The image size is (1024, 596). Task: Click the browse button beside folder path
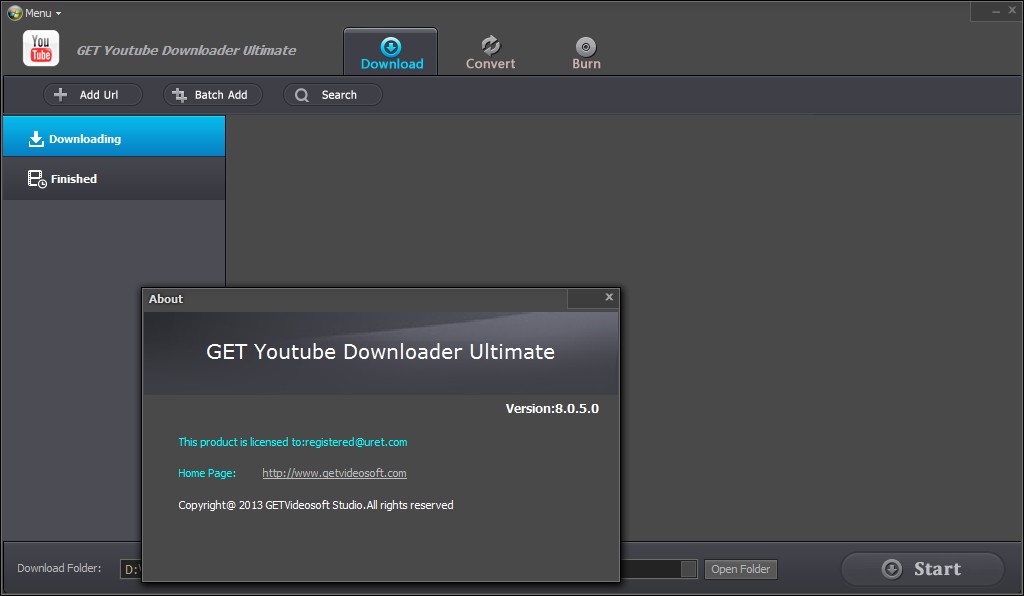[688, 569]
